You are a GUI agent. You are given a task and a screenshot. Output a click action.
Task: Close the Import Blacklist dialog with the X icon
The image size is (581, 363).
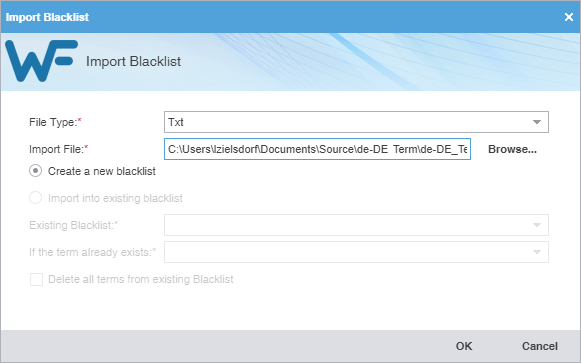(x=569, y=17)
